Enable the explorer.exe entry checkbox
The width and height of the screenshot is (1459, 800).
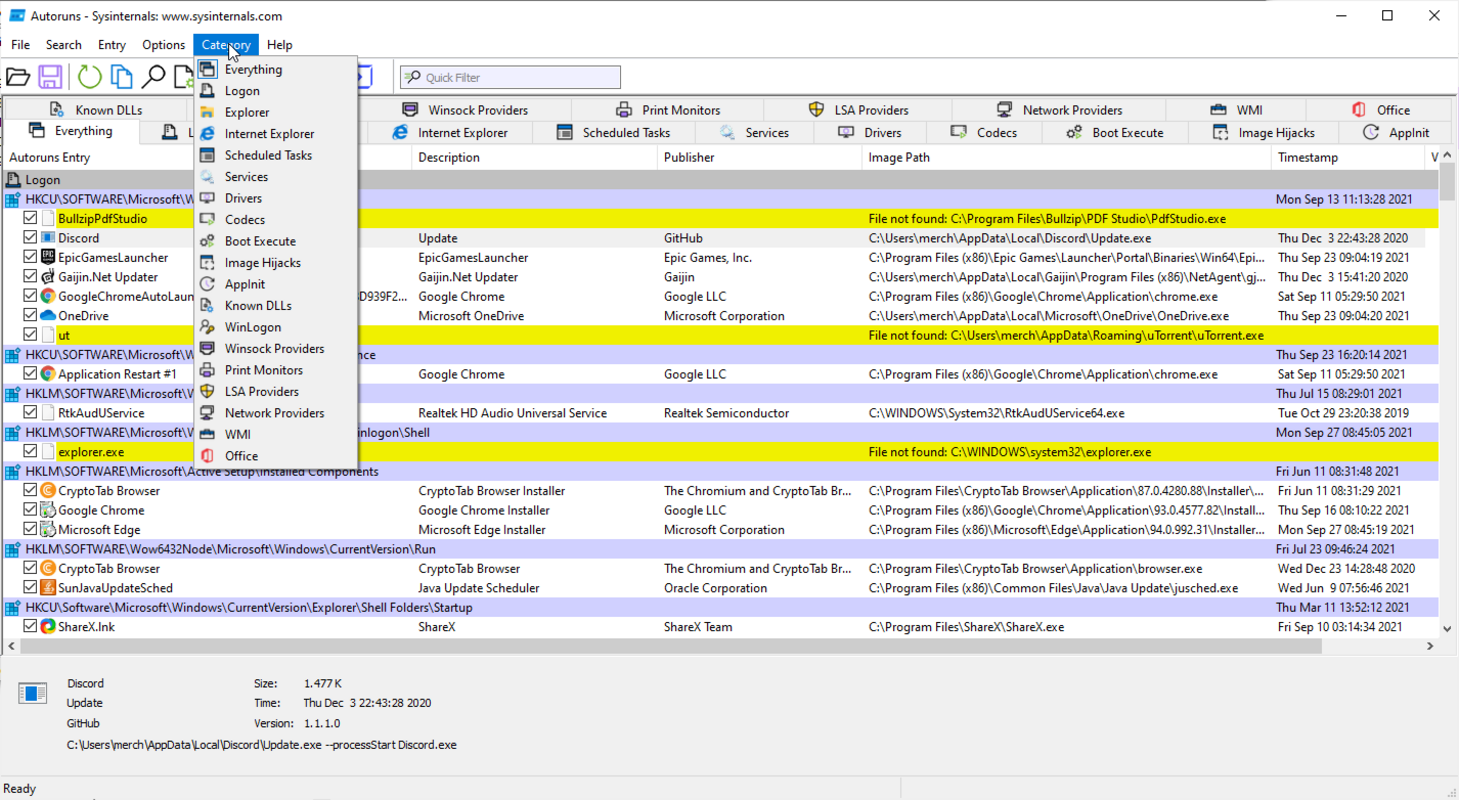tap(29, 451)
